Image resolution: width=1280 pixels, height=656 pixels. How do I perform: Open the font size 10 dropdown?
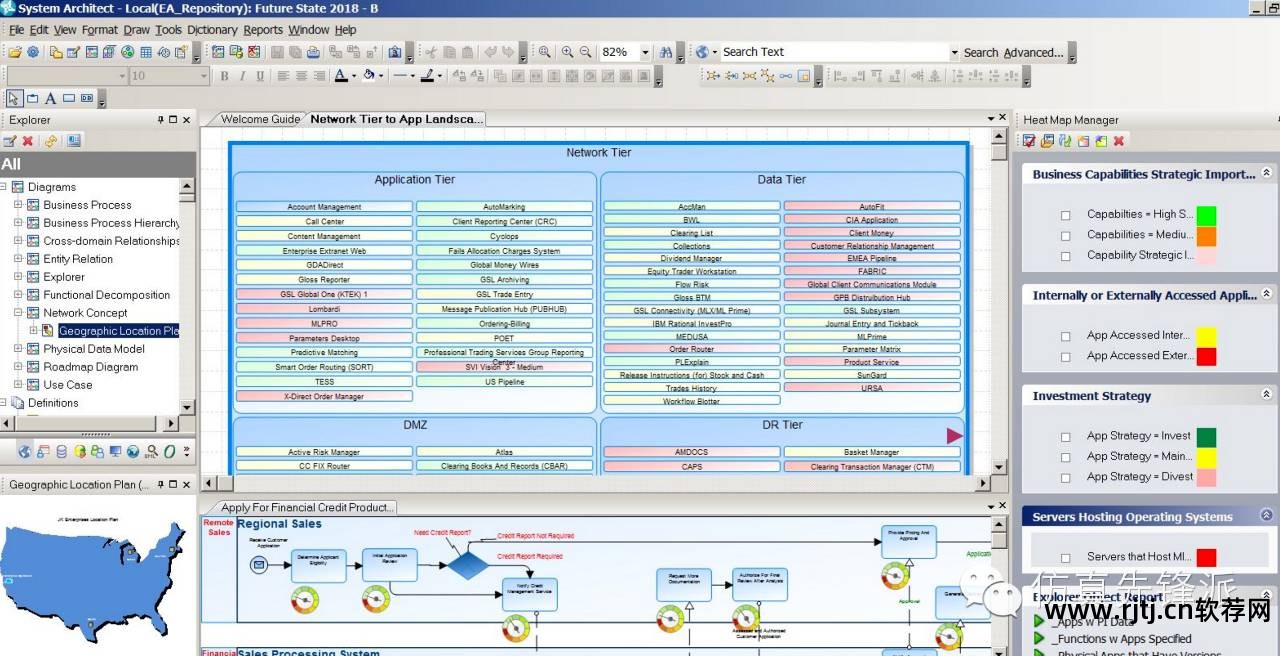click(203, 75)
